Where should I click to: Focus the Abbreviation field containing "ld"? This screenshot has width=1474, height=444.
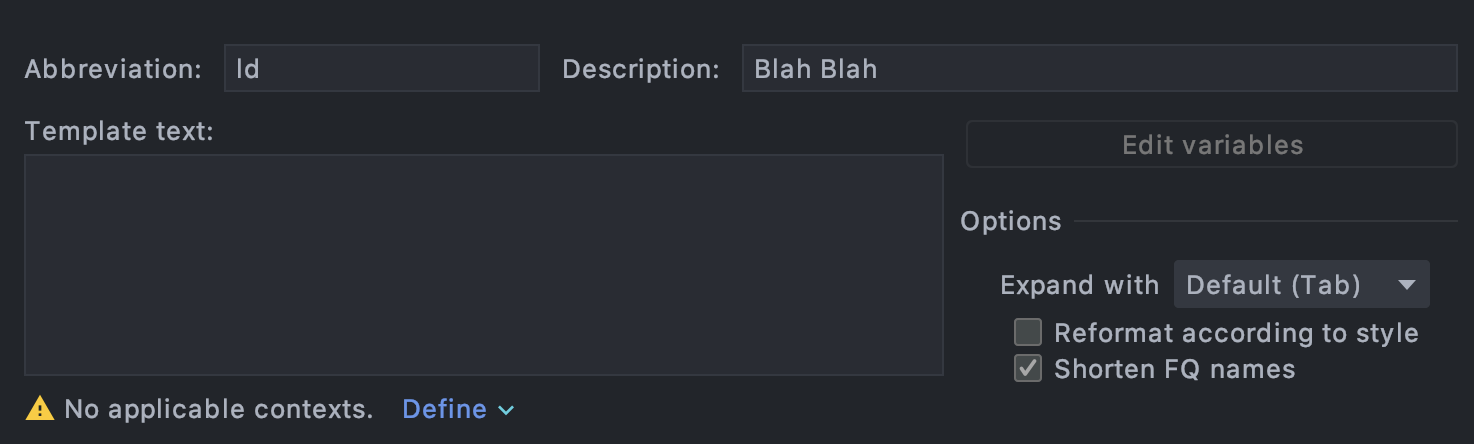(x=381, y=68)
